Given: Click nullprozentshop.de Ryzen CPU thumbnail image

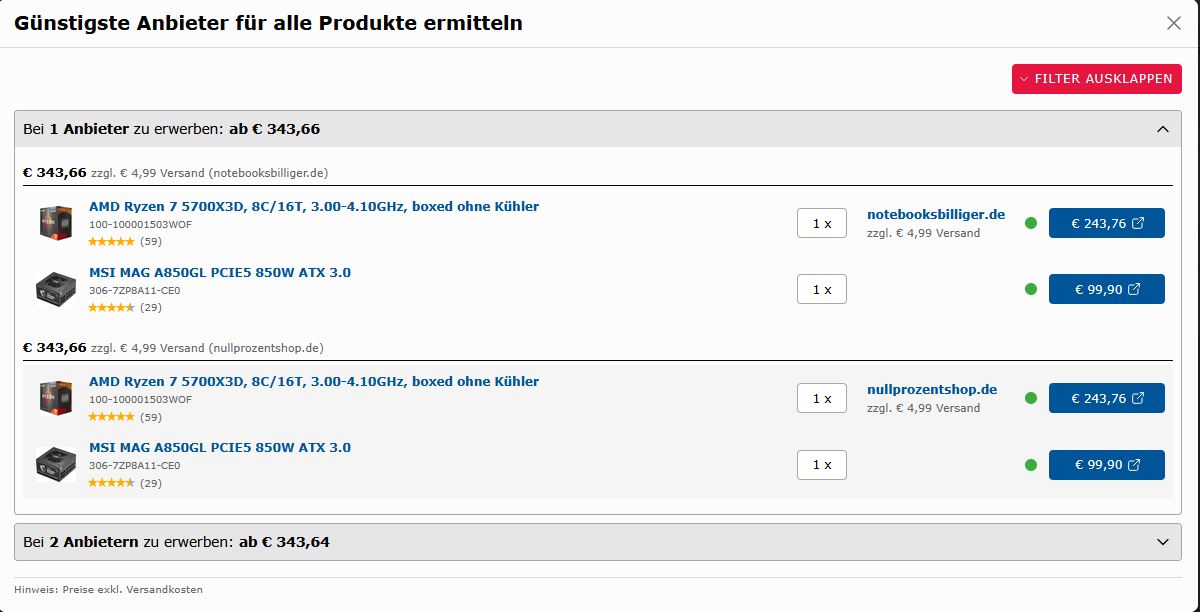Looking at the screenshot, I should click(x=56, y=398).
